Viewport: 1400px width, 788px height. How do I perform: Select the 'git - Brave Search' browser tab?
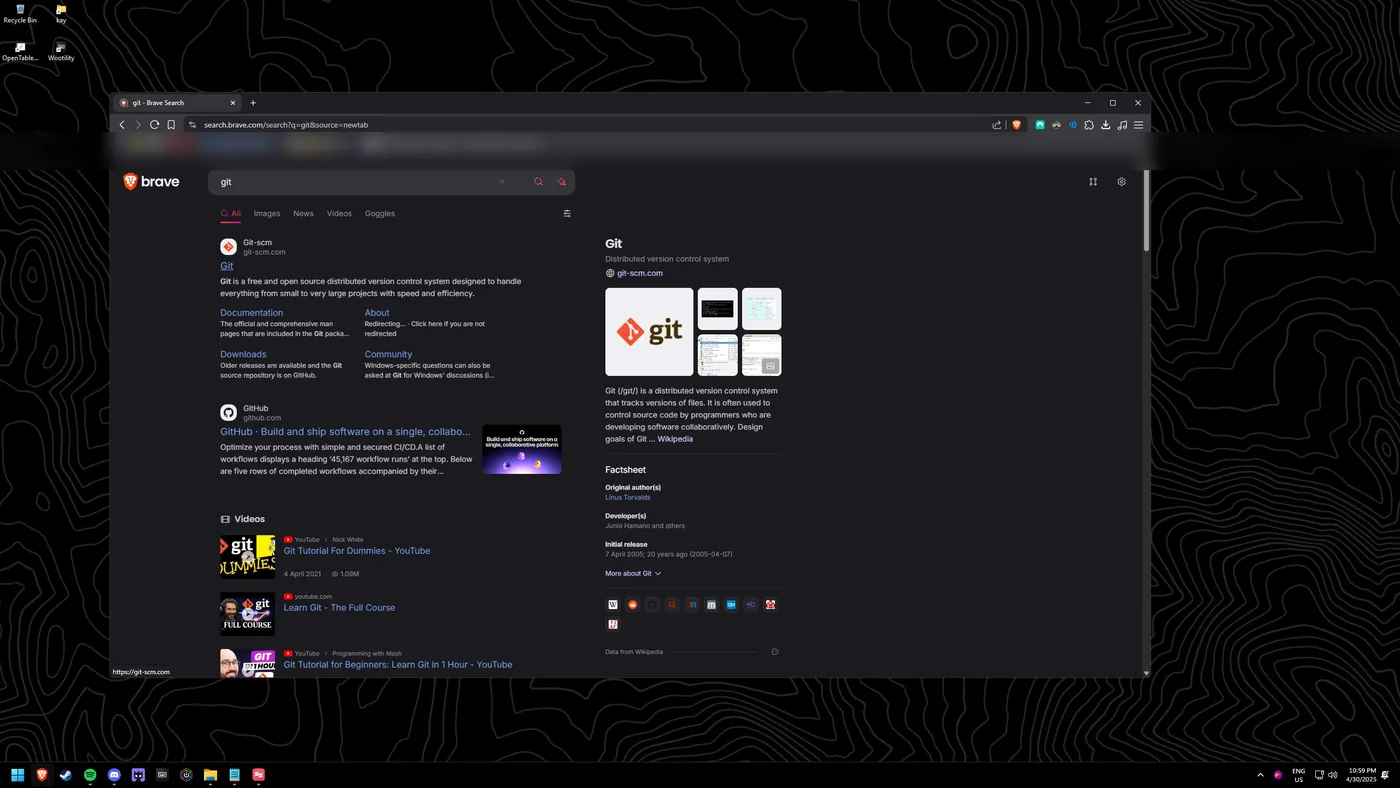[x=178, y=103]
